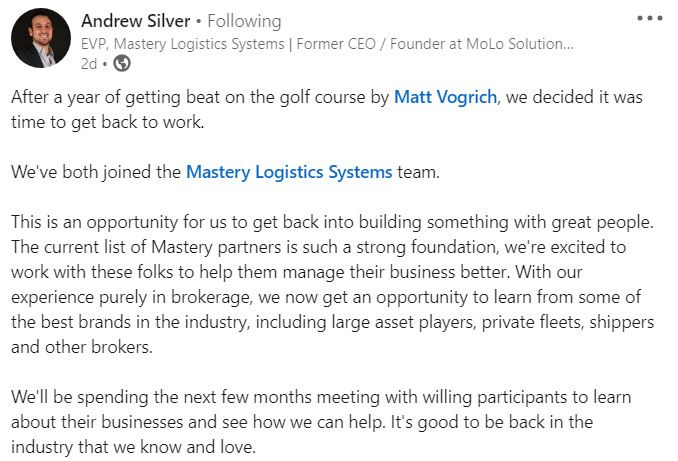Open Andrew Silver's profile photo
This screenshot has height=461, width=678.
pos(41,38)
